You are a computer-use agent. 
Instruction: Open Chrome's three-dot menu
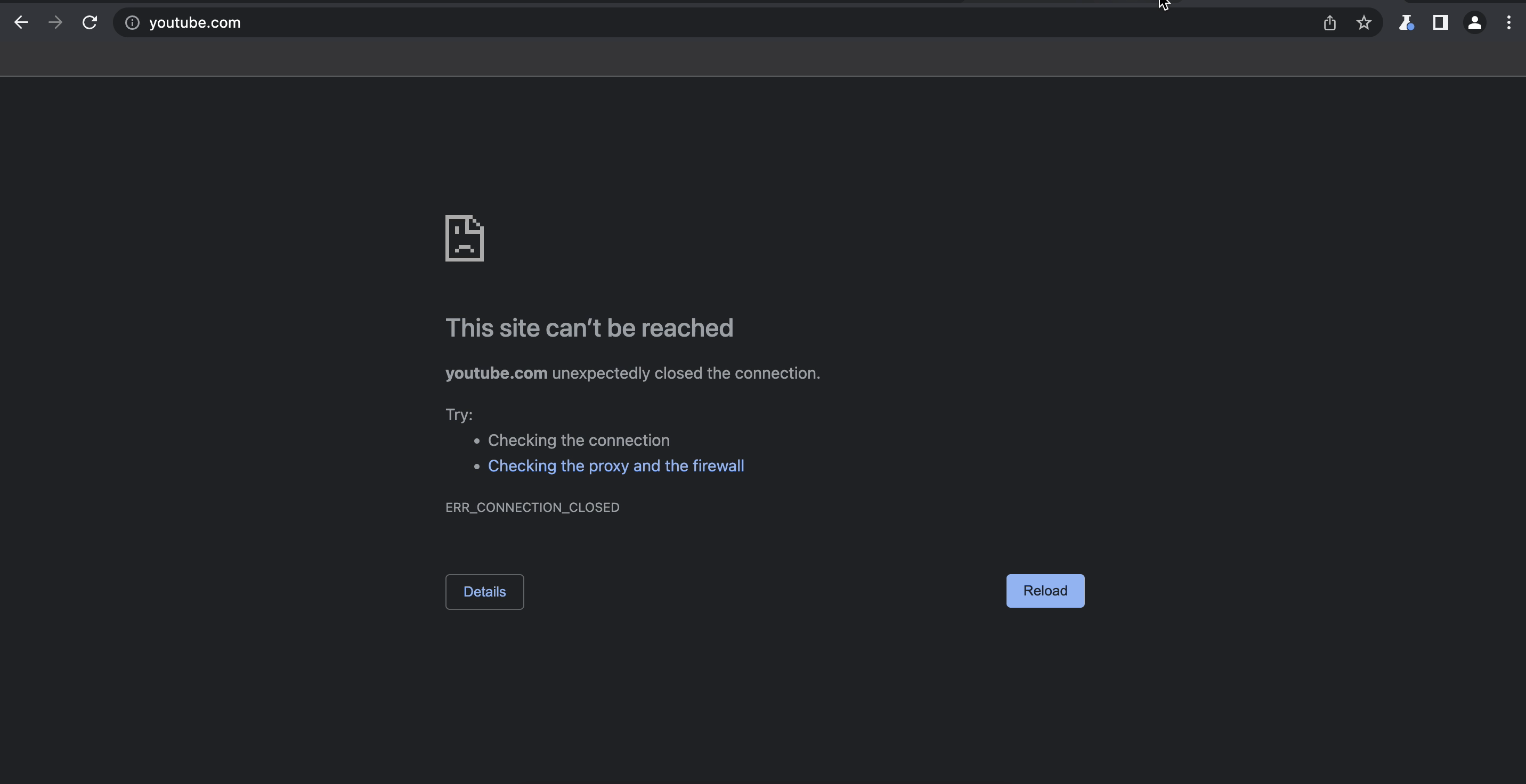[1509, 22]
